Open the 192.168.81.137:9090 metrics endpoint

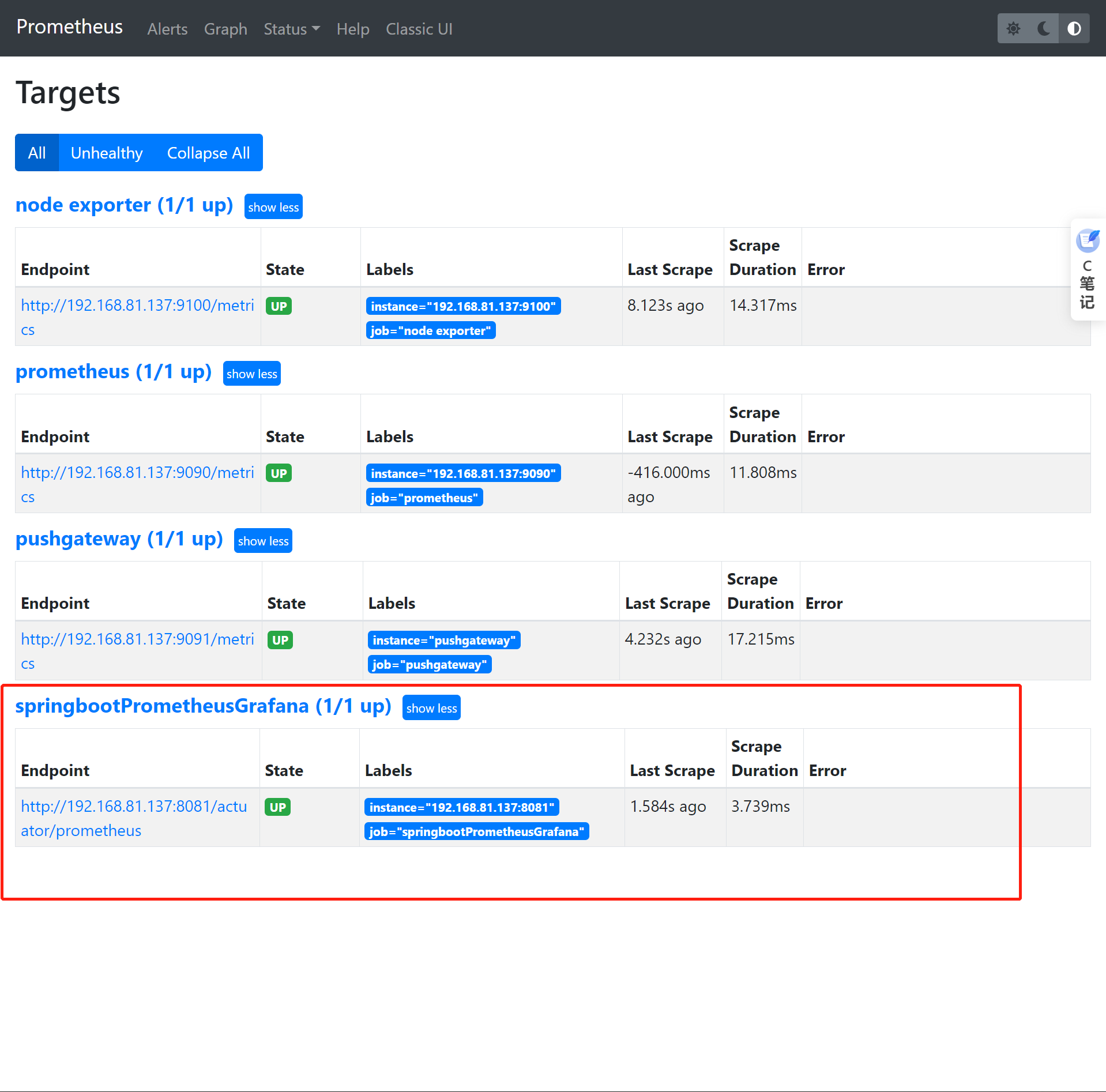pos(137,484)
